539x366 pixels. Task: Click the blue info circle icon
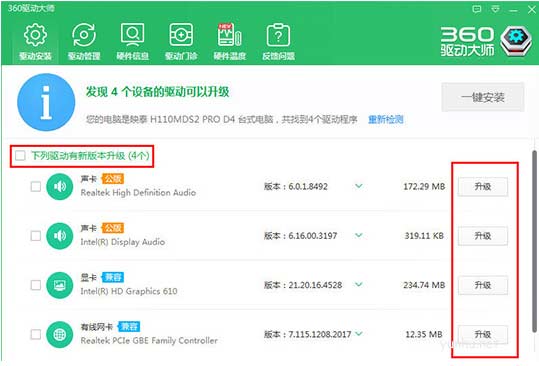[x=46, y=102]
